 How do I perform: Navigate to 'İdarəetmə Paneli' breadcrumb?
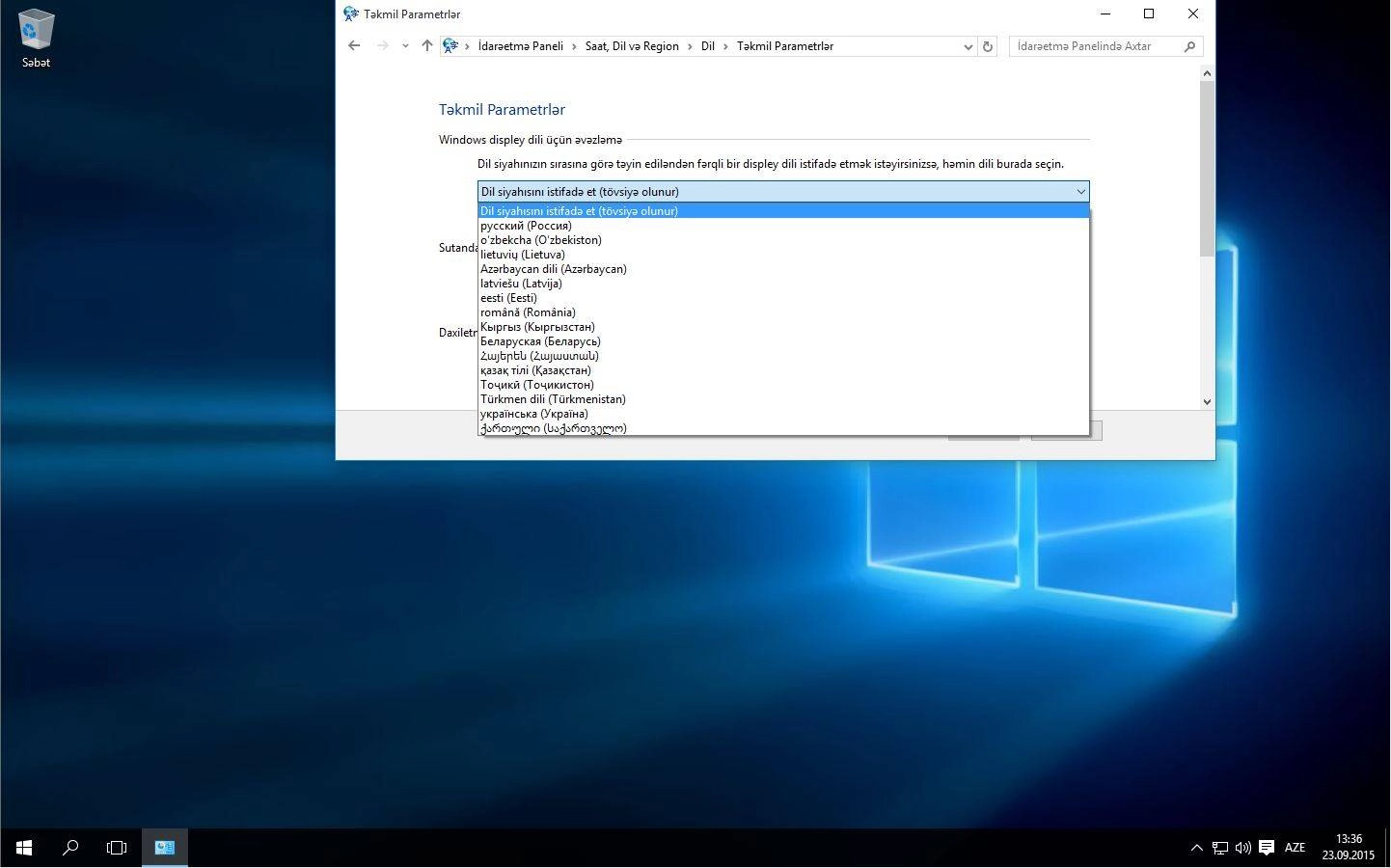tap(521, 46)
